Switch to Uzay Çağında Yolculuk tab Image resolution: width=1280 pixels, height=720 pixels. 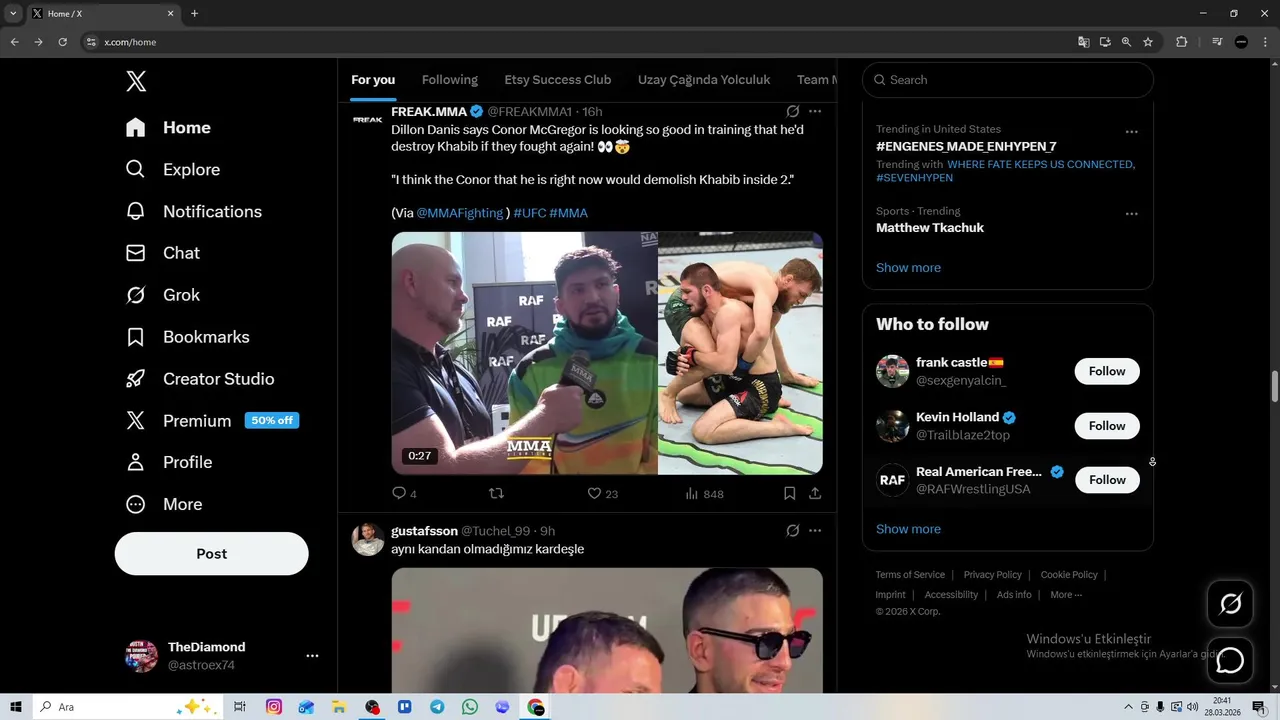pyautogui.click(x=704, y=80)
